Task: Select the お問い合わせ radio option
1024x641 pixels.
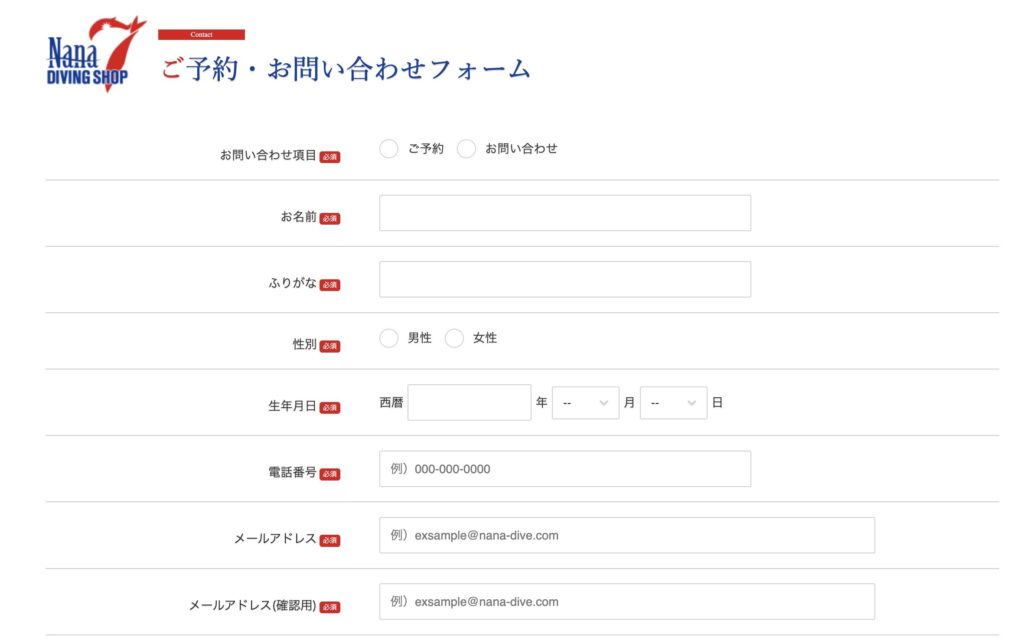Action: (x=466, y=149)
